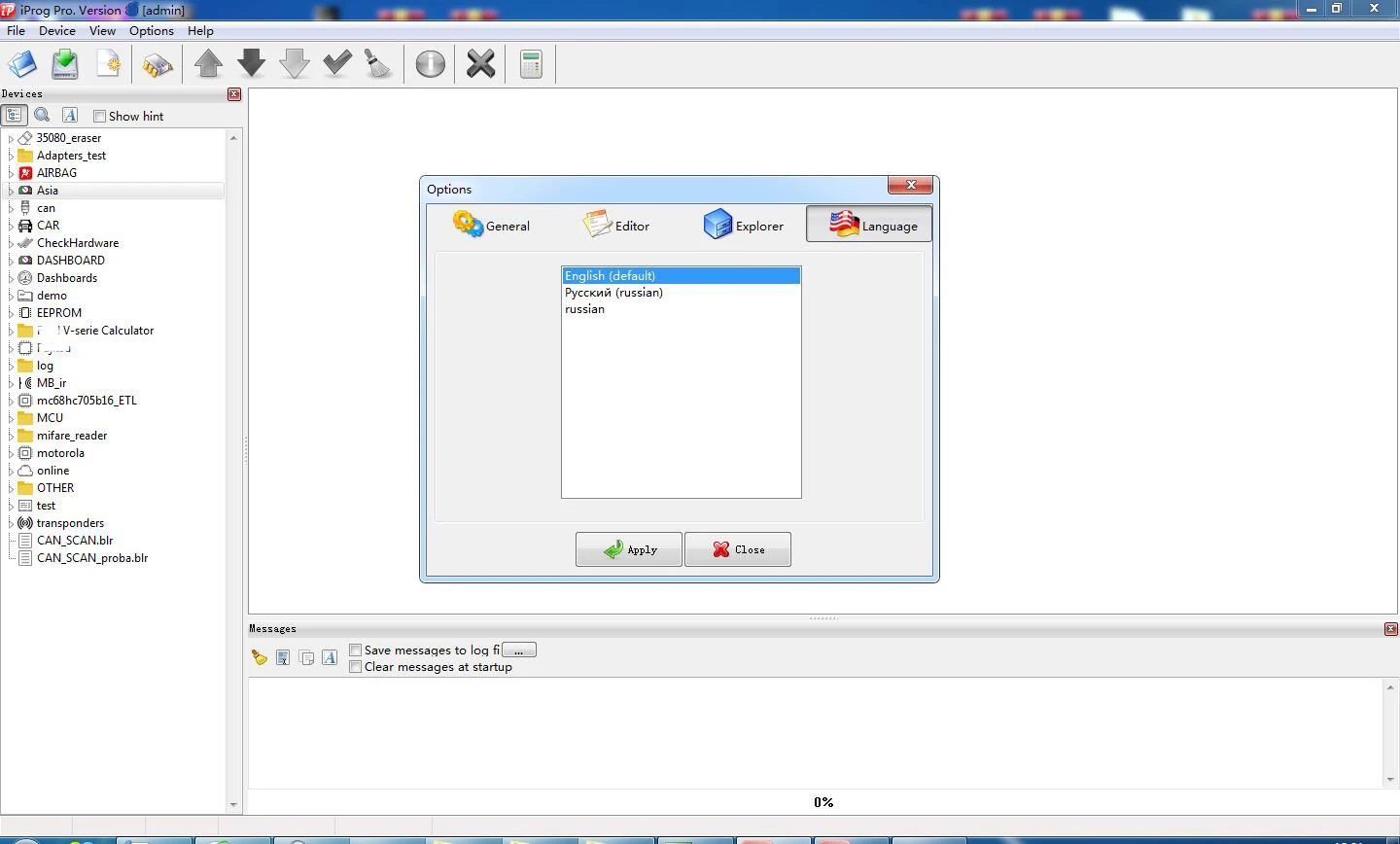Click the save messages icon in Messages panel
The width and height of the screenshot is (1400, 844).
click(x=283, y=657)
